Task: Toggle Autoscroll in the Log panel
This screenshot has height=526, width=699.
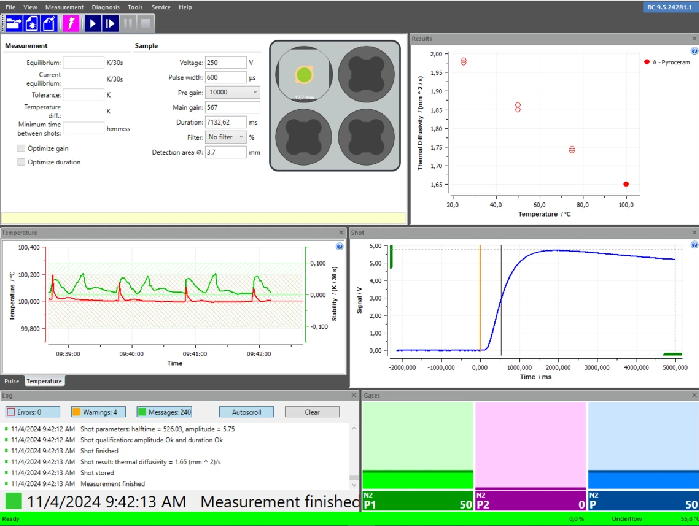Action: (247, 412)
